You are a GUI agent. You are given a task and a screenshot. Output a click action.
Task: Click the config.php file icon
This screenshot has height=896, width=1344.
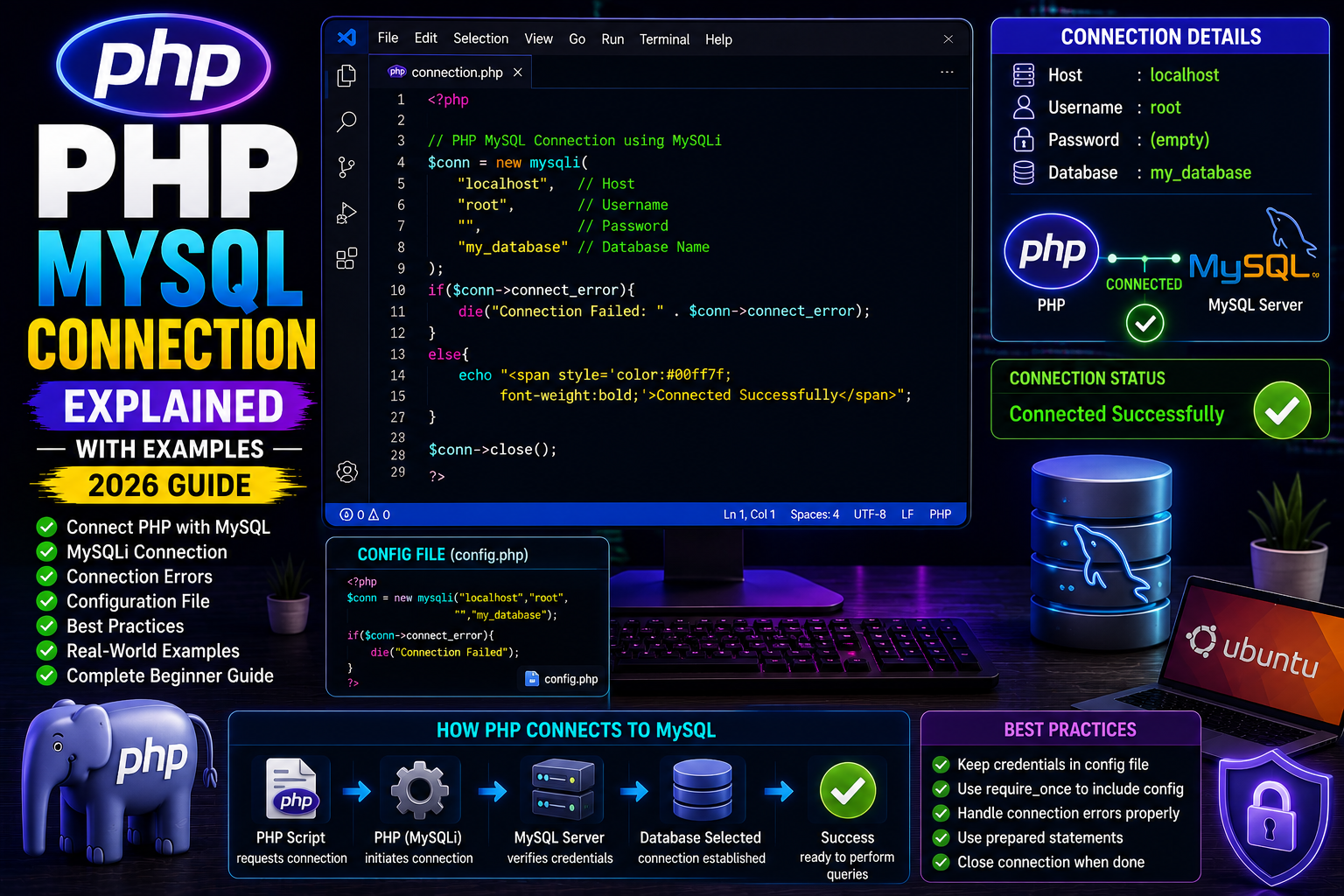tap(532, 678)
